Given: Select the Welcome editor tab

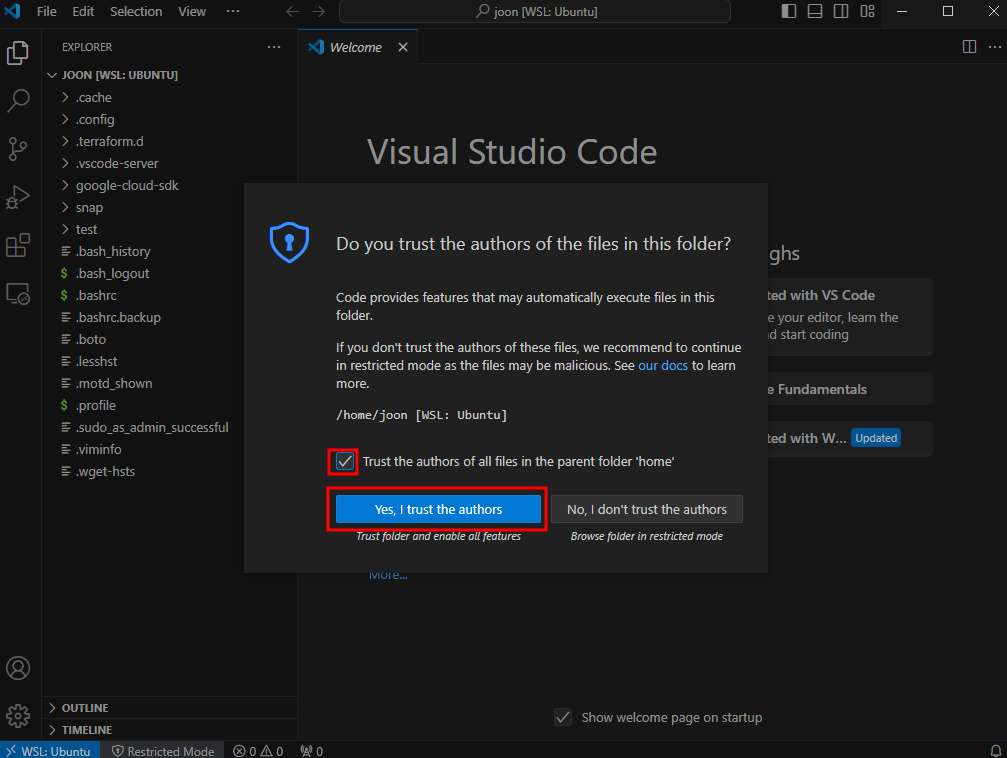Looking at the screenshot, I should click(x=356, y=47).
